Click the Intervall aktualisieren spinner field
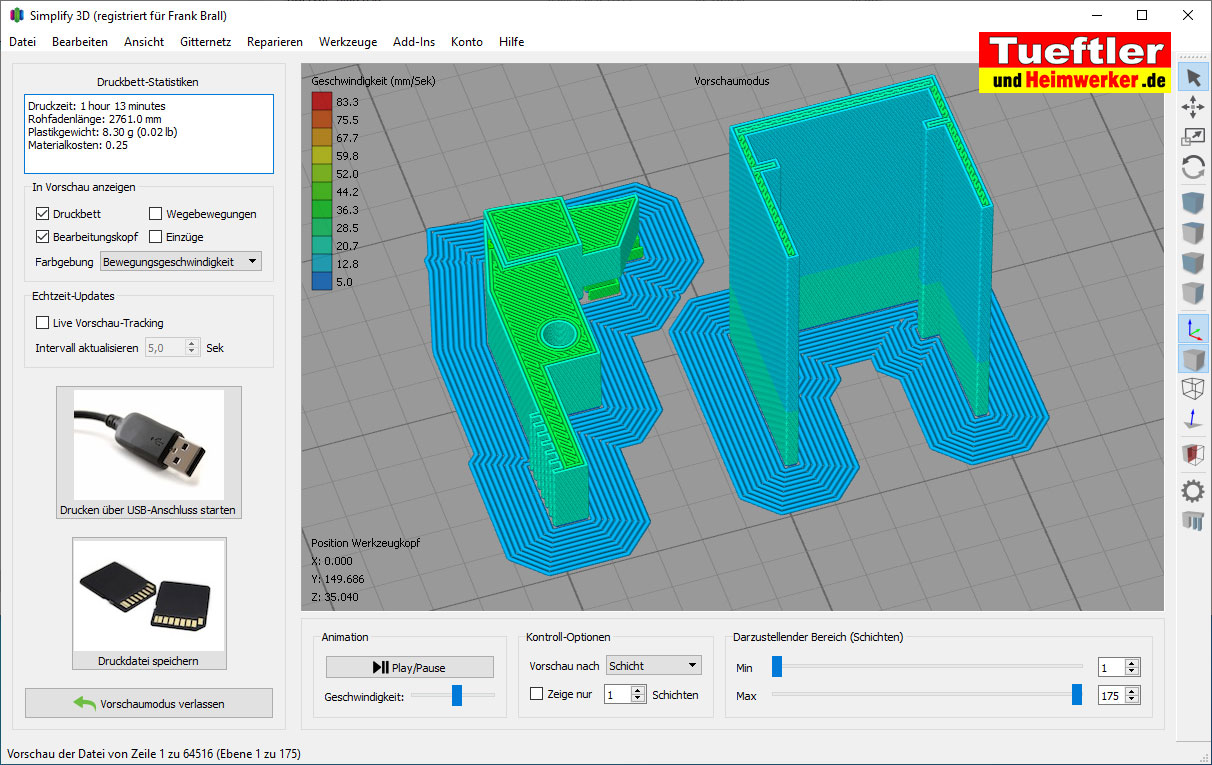1212x765 pixels. coord(173,348)
